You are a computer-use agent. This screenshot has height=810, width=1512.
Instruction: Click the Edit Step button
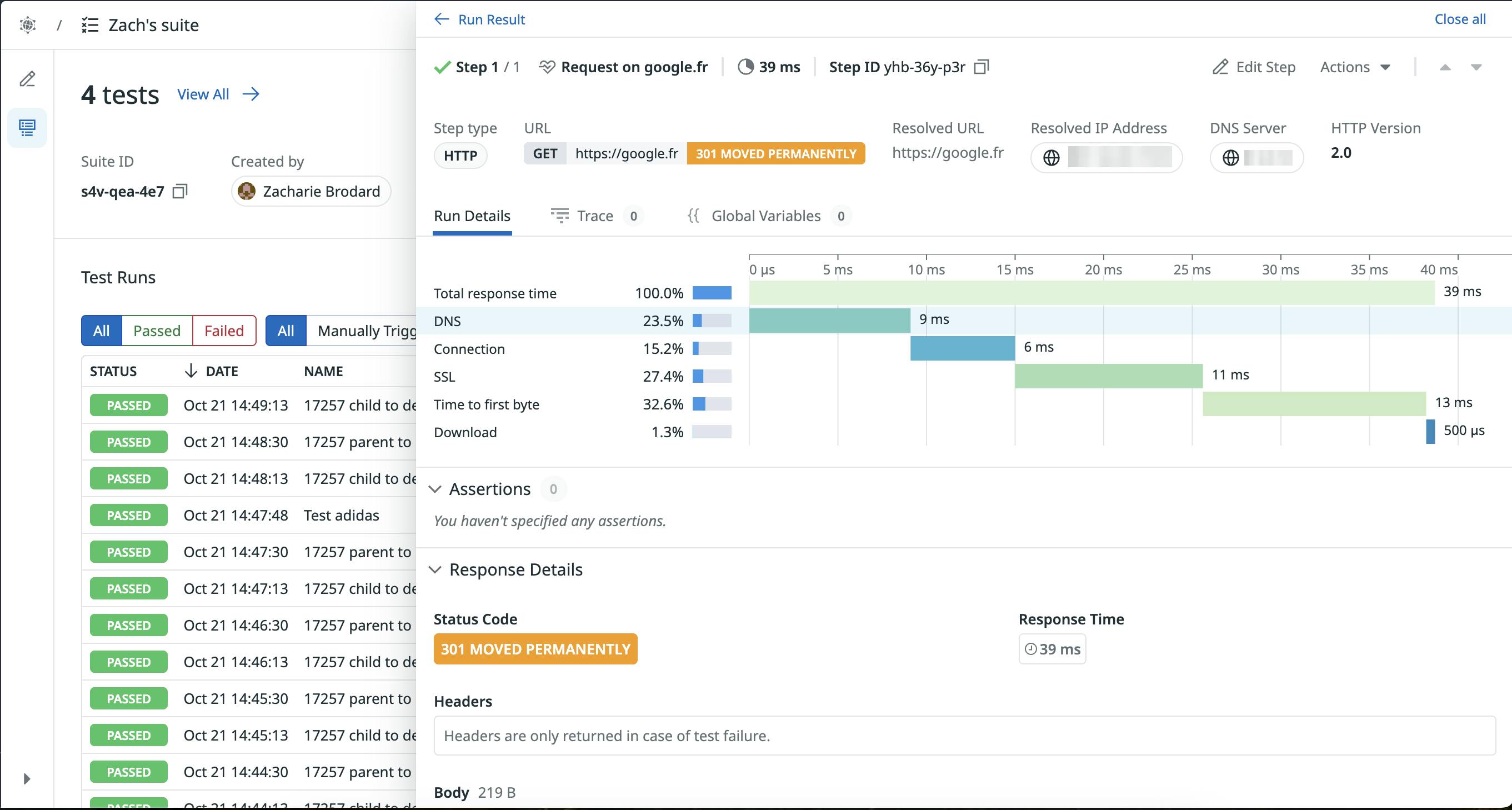[1254, 67]
